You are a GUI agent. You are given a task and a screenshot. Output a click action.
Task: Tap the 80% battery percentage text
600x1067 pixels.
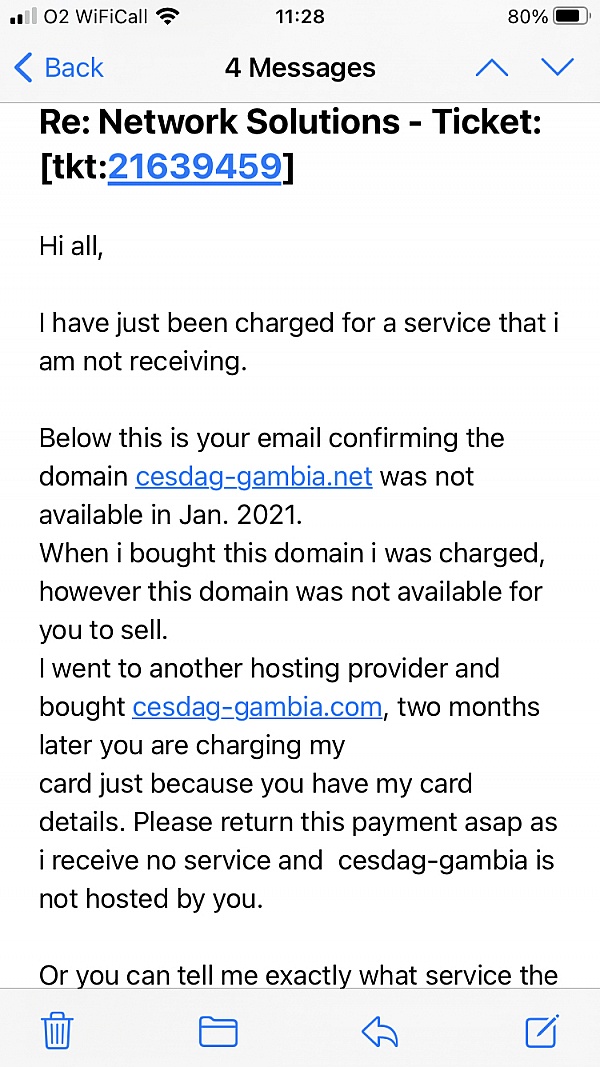(527, 17)
